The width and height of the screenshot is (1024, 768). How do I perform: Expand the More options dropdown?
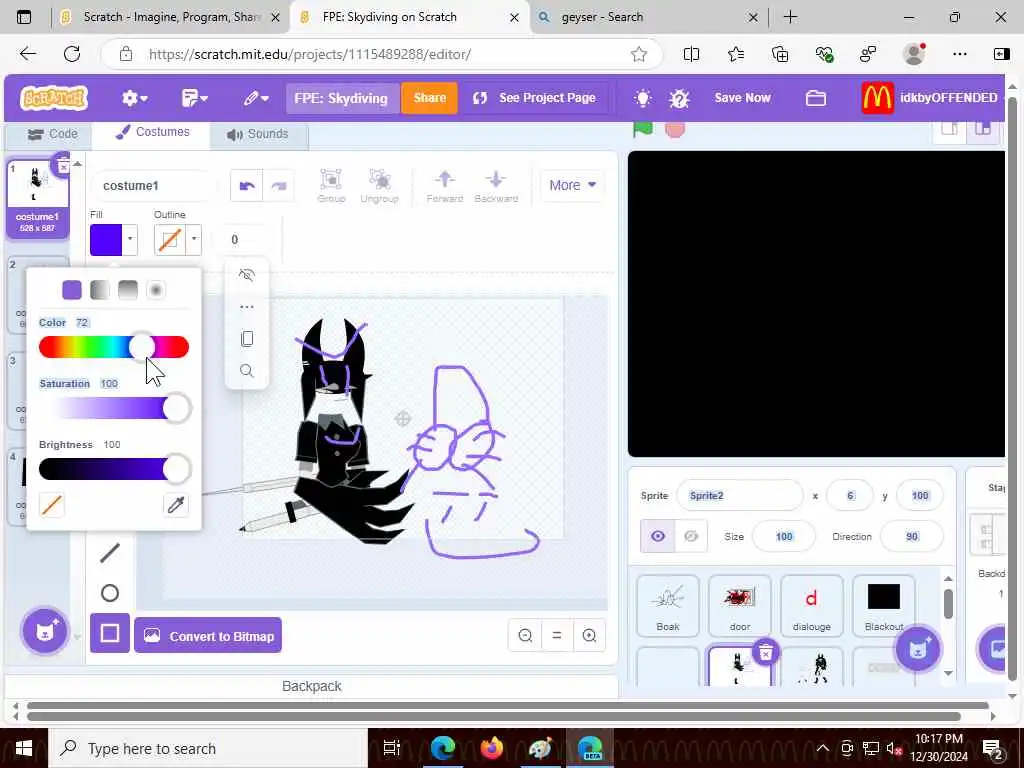(x=572, y=185)
